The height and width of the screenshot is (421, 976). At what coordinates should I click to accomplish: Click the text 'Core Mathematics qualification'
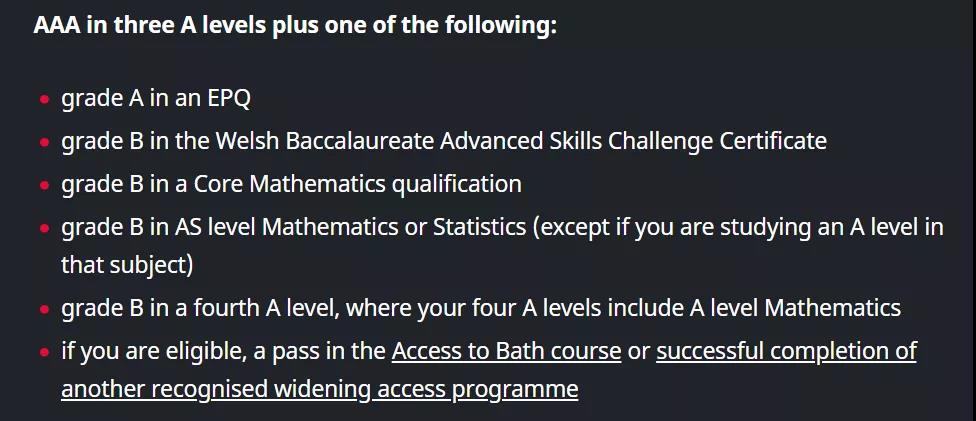click(357, 184)
